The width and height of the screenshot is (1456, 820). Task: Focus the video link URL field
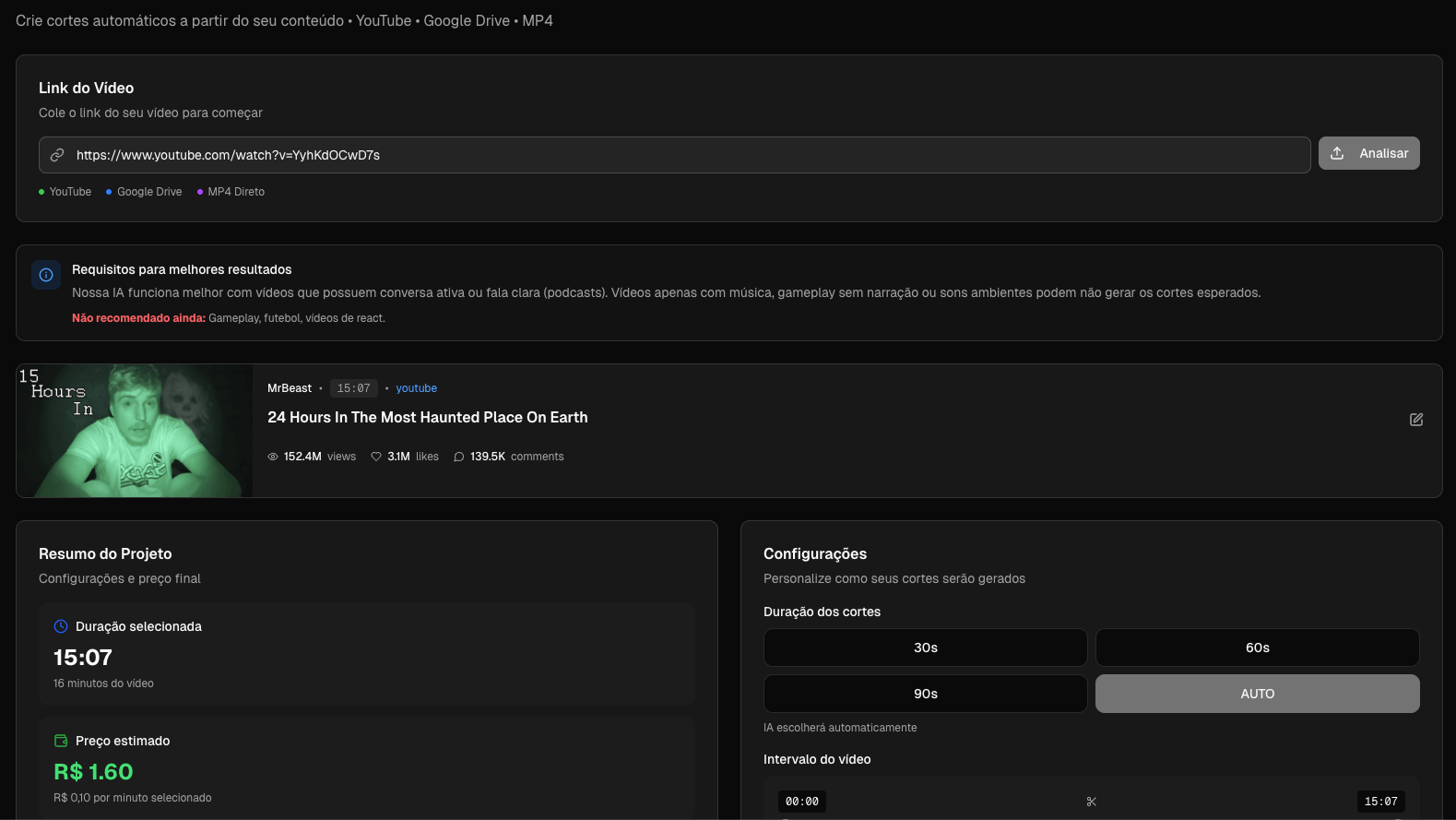tap(682, 155)
